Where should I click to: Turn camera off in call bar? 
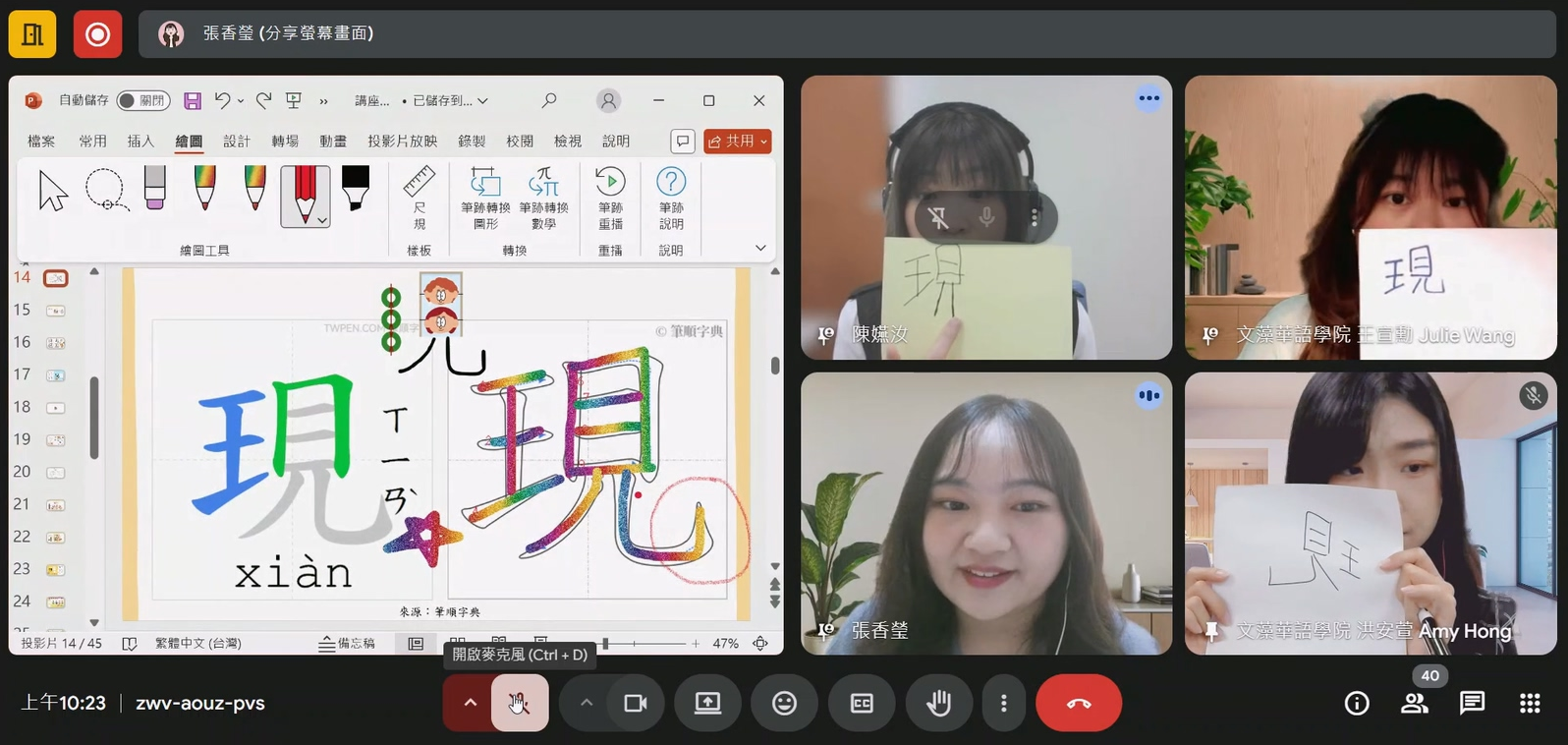click(x=636, y=703)
